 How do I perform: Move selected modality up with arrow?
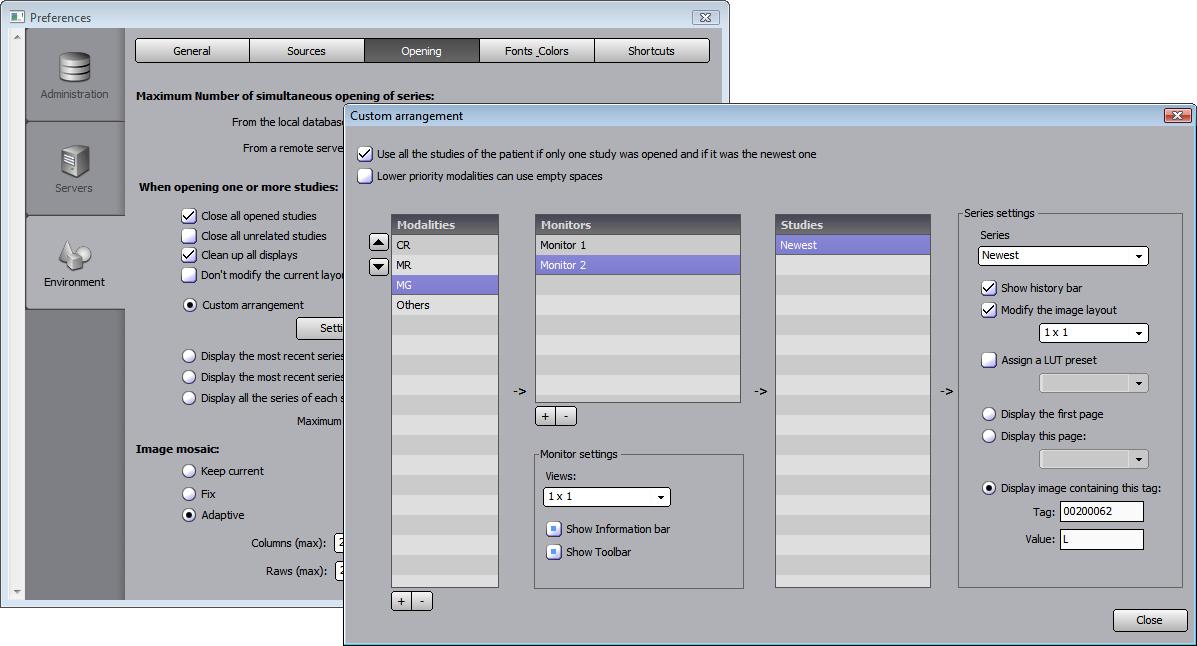(x=379, y=243)
